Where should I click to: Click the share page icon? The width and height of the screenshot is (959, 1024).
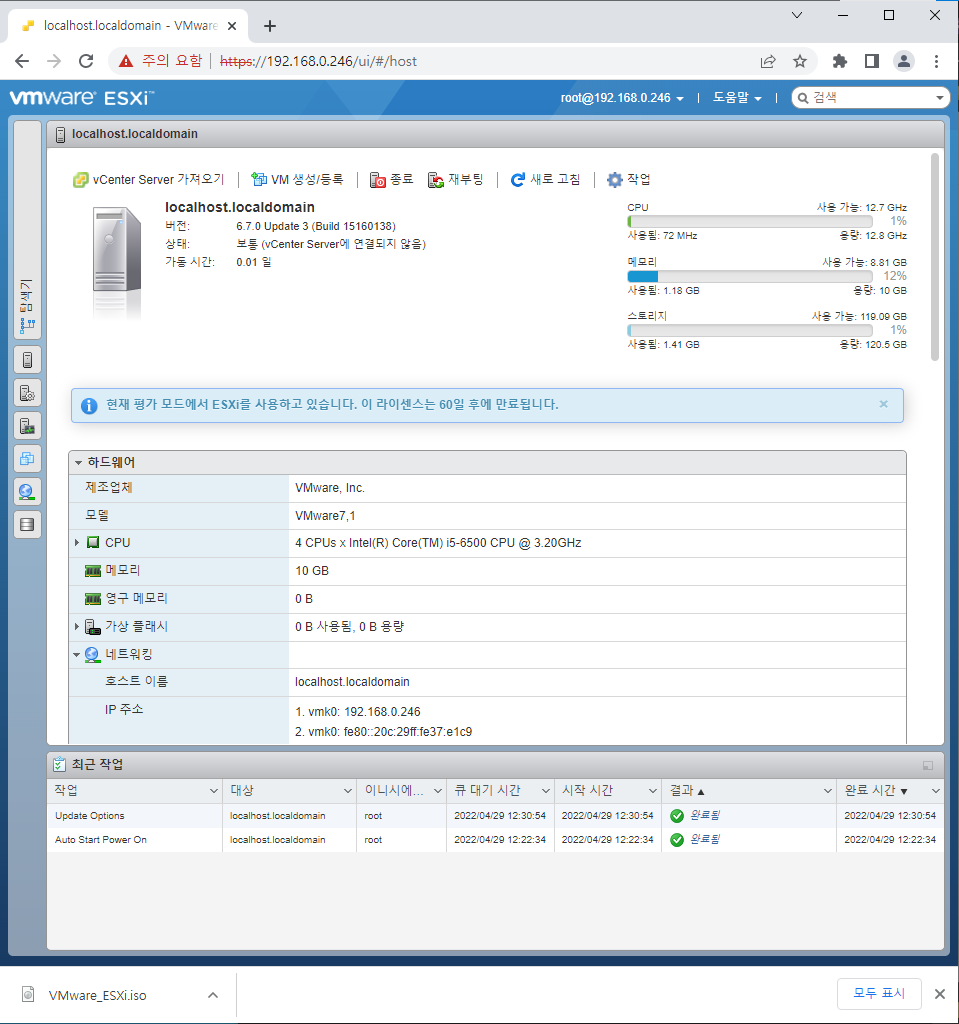click(x=768, y=61)
